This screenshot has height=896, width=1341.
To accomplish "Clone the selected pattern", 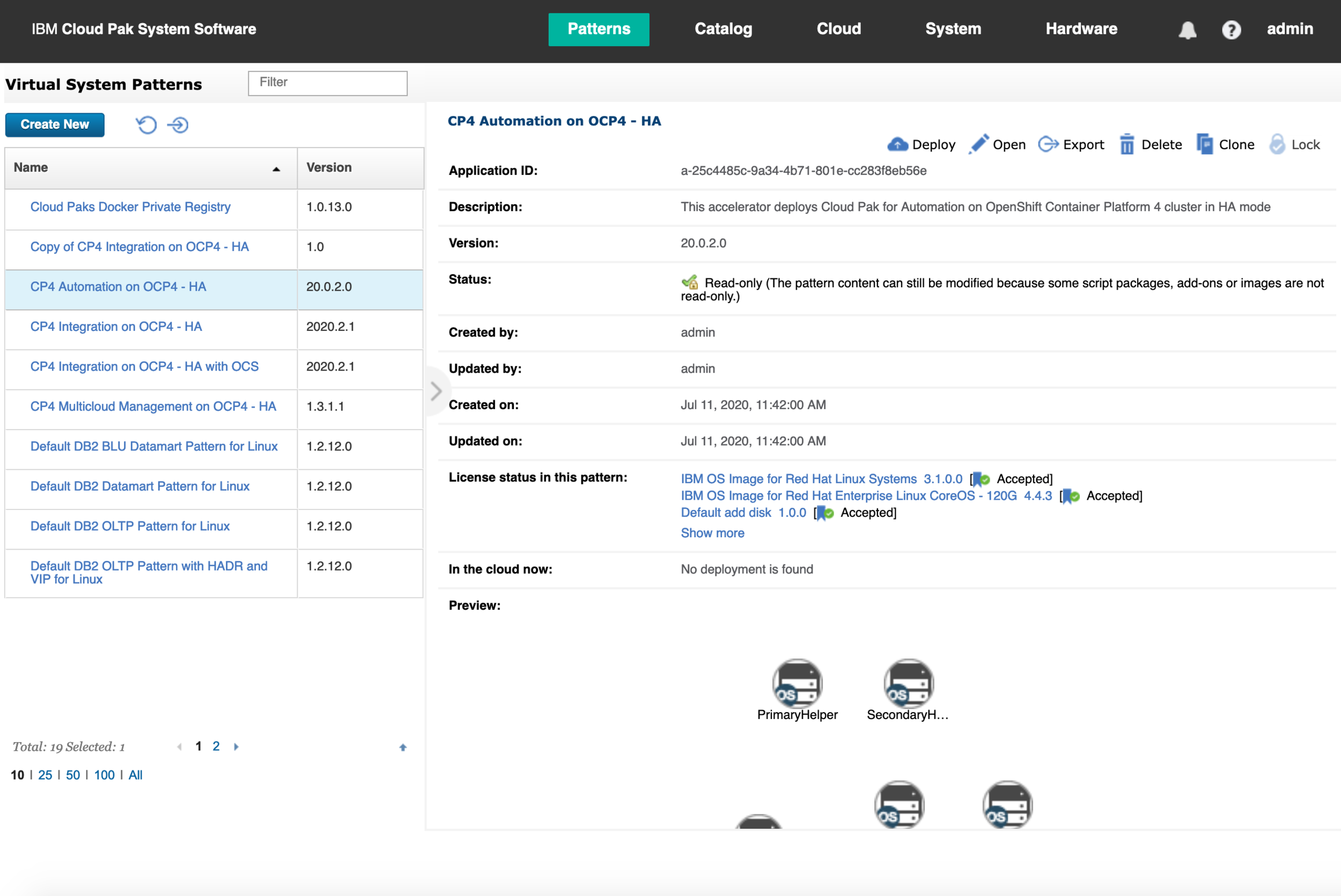I will 1204,145.
